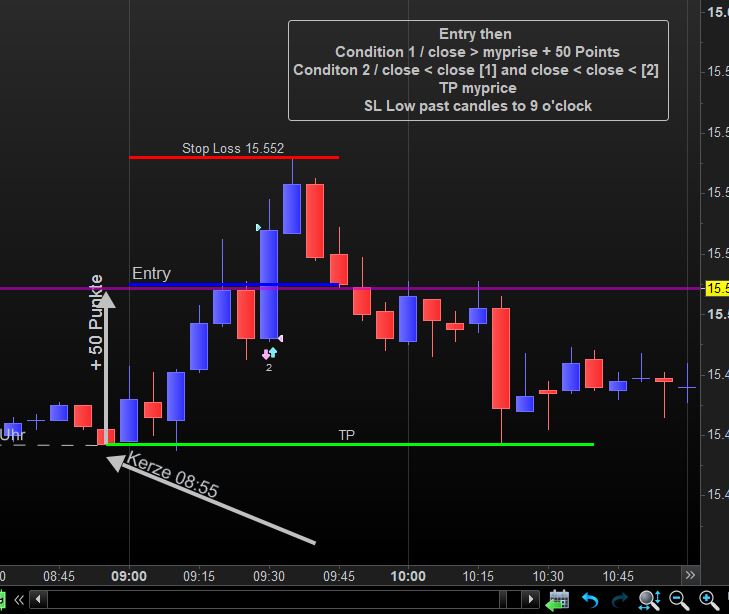Zoom out the chart with minus magnifier
Image resolution: width=729 pixels, height=614 pixels.
679,600
